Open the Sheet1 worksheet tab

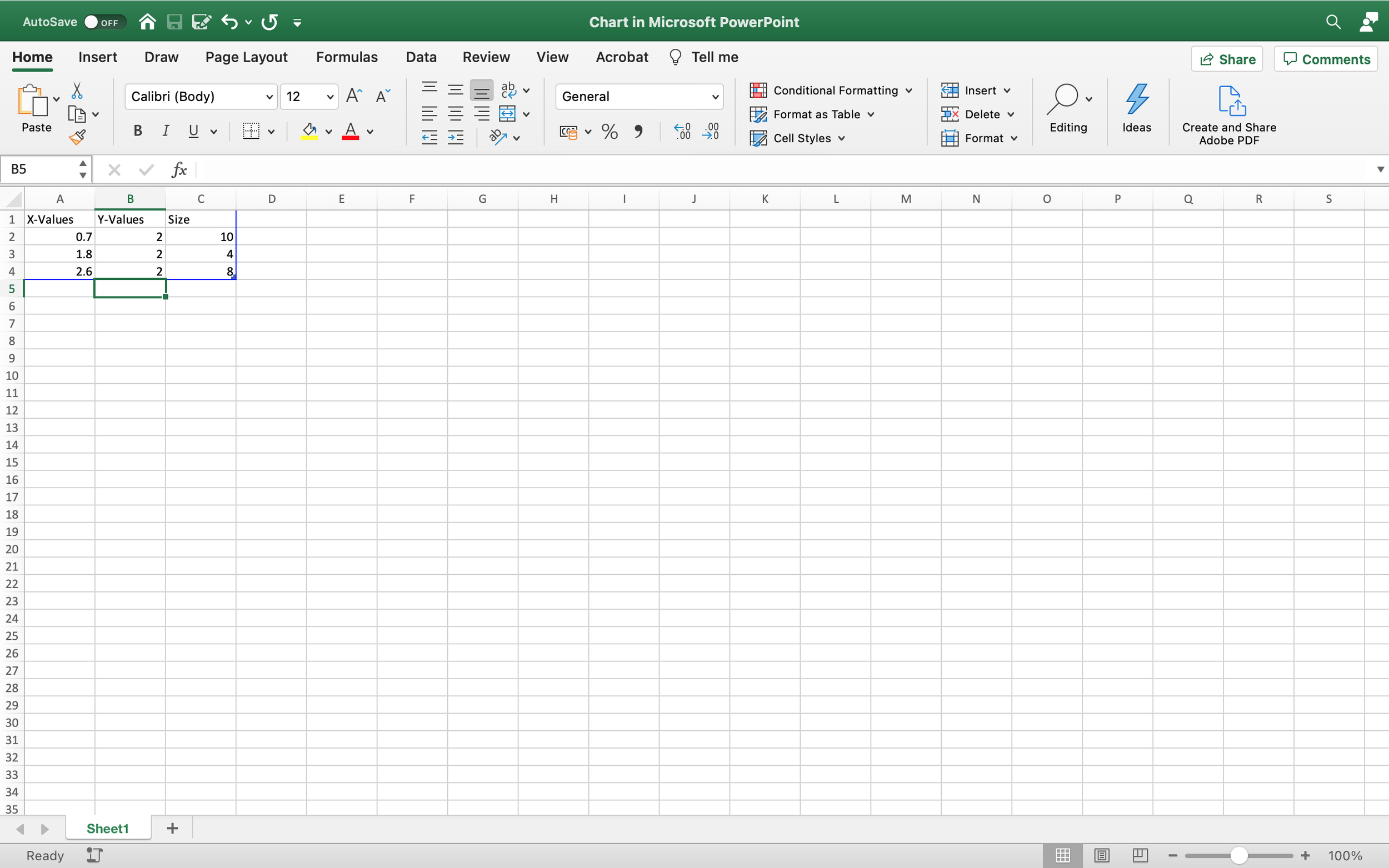click(107, 828)
